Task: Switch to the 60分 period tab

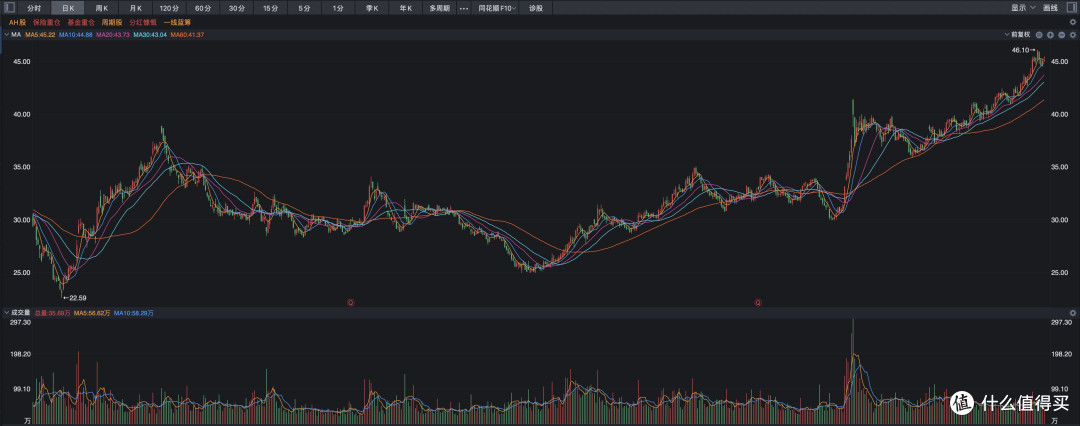Action: click(x=203, y=8)
